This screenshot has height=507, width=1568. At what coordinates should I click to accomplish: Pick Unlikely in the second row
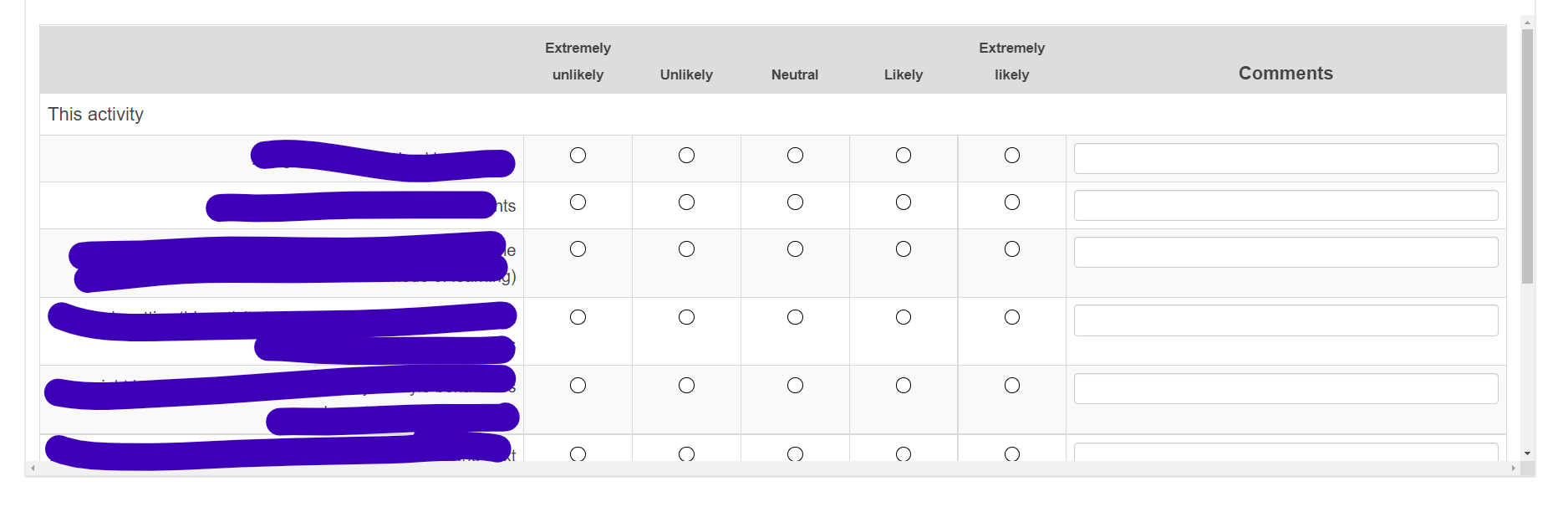pyautogui.click(x=686, y=202)
